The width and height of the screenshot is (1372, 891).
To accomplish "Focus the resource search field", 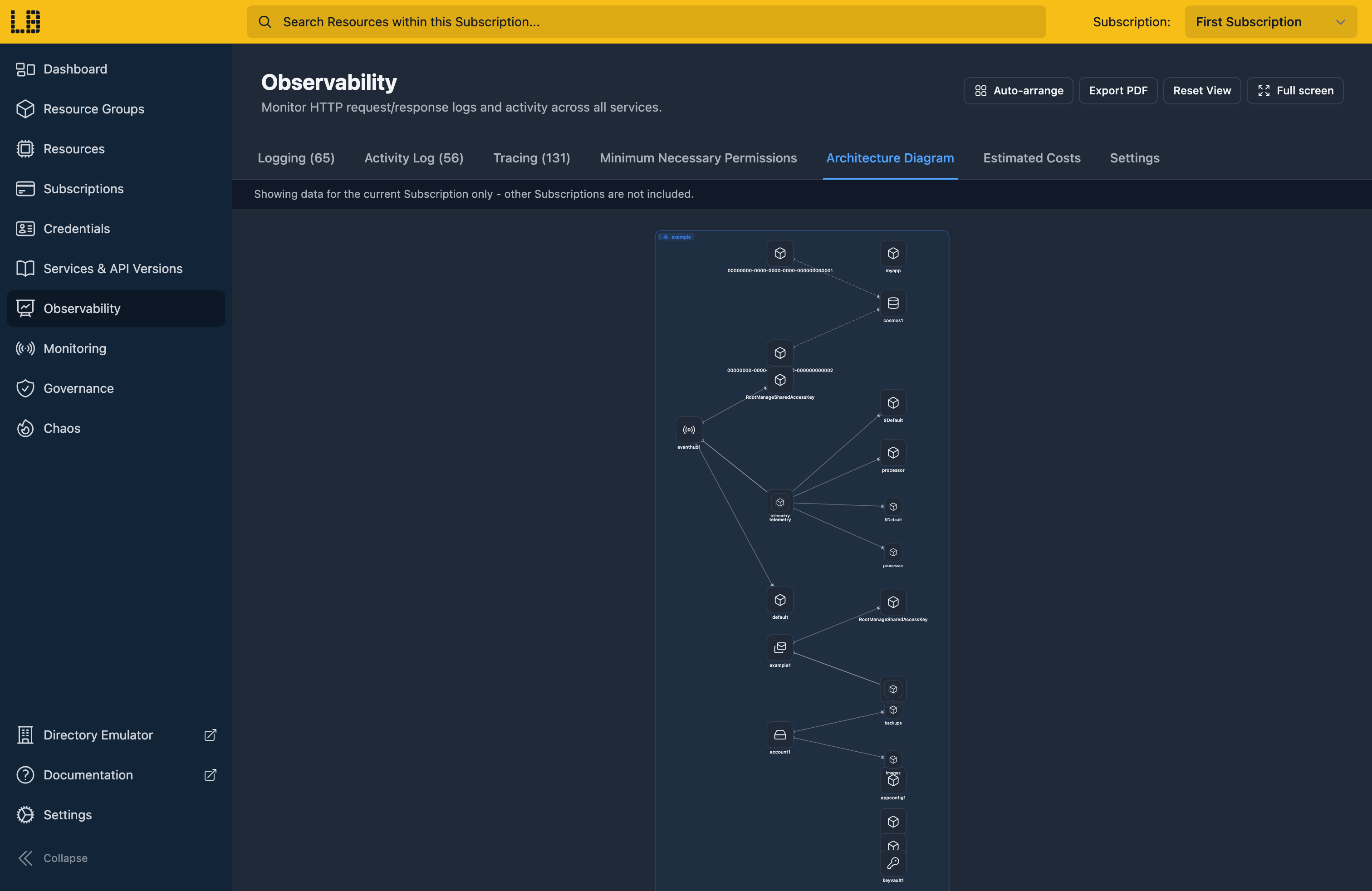I will [646, 22].
